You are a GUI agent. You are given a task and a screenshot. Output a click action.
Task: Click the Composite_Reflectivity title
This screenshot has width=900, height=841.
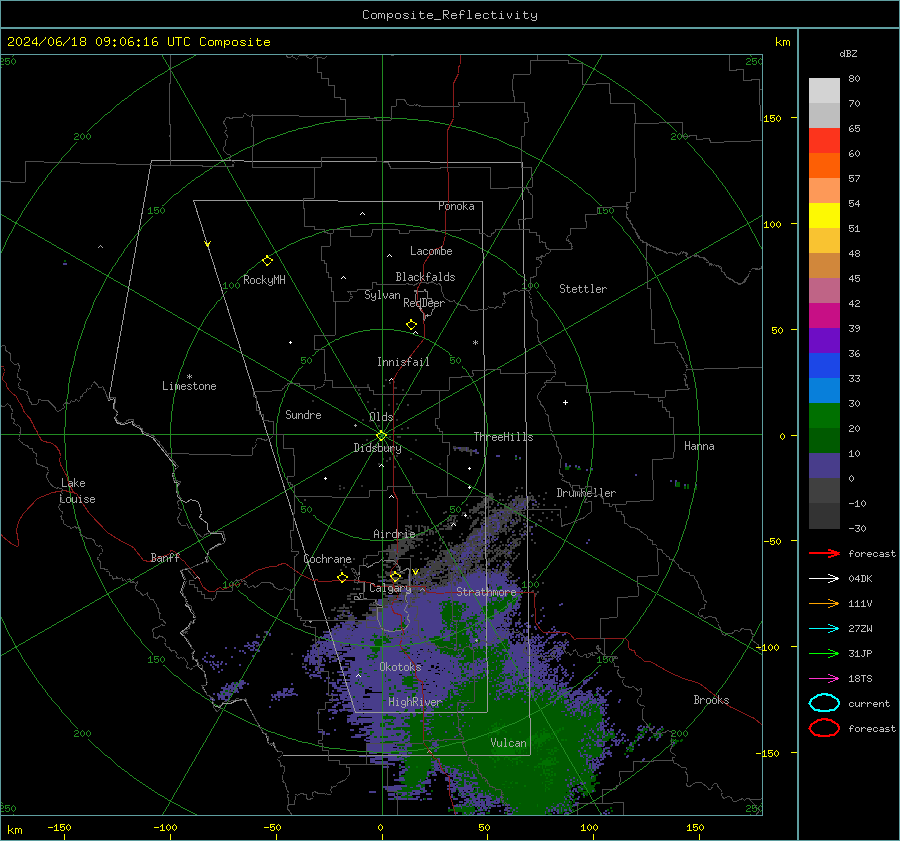[450, 15]
